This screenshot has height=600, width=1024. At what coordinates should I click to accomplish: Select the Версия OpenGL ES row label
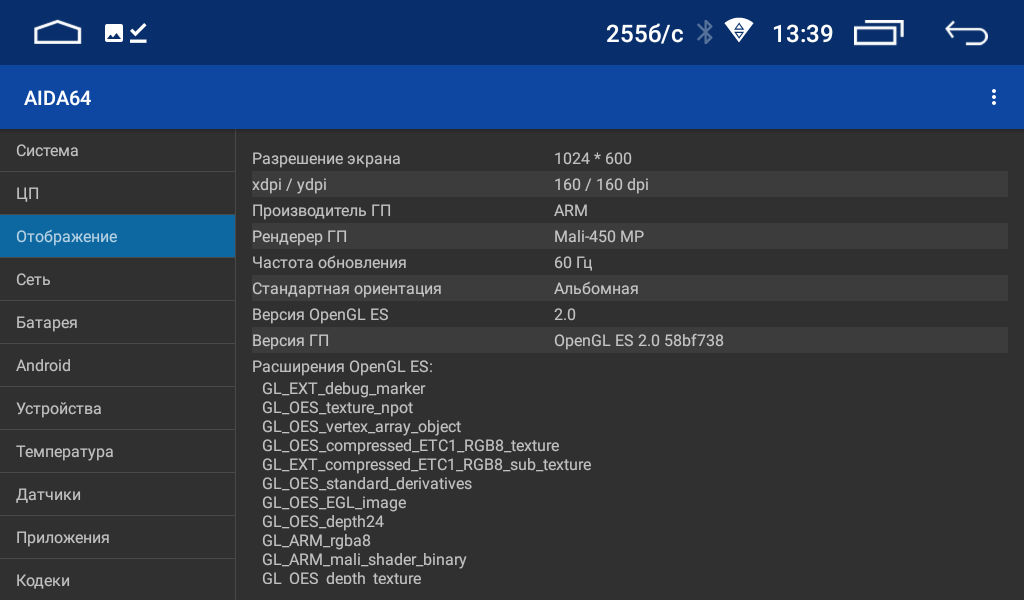point(320,315)
